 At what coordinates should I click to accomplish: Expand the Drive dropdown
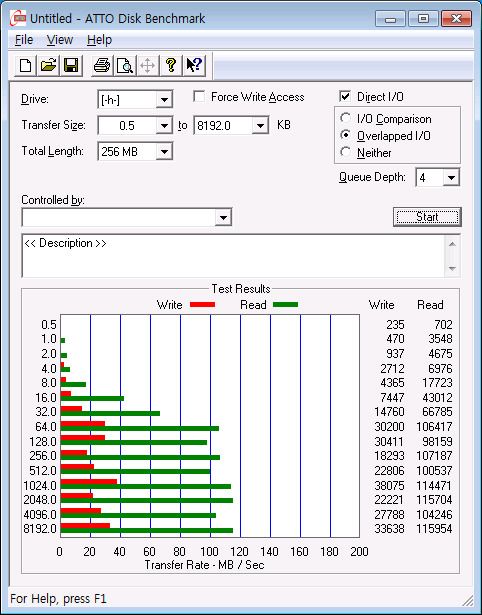click(x=164, y=100)
